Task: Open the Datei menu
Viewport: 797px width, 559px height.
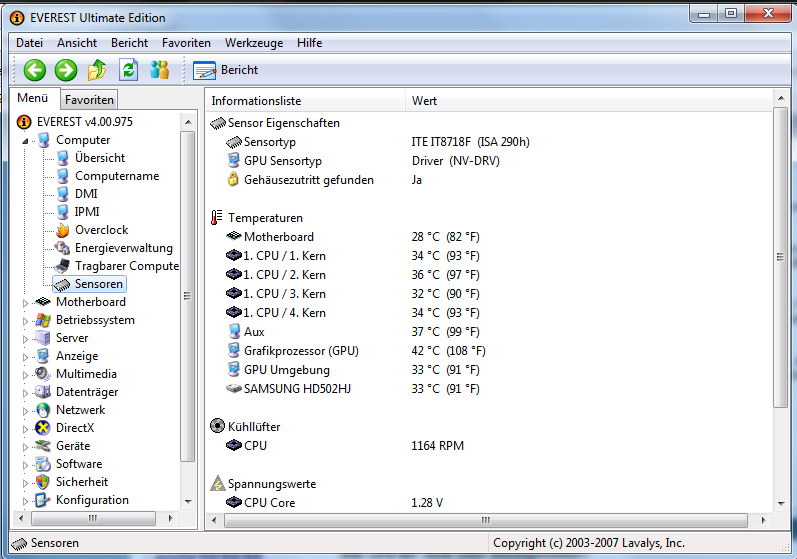Action: pyautogui.click(x=29, y=43)
